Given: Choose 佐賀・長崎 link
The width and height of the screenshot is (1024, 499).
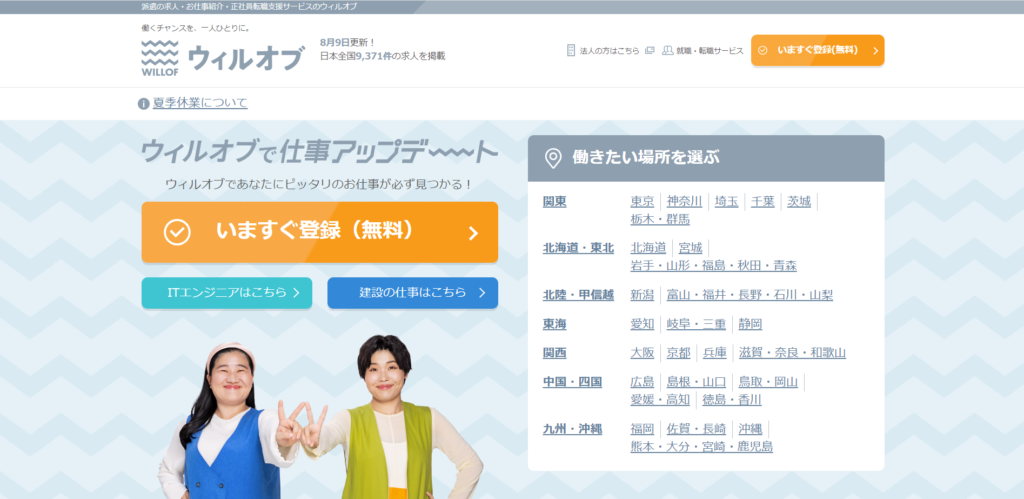Looking at the screenshot, I should click(696, 429).
